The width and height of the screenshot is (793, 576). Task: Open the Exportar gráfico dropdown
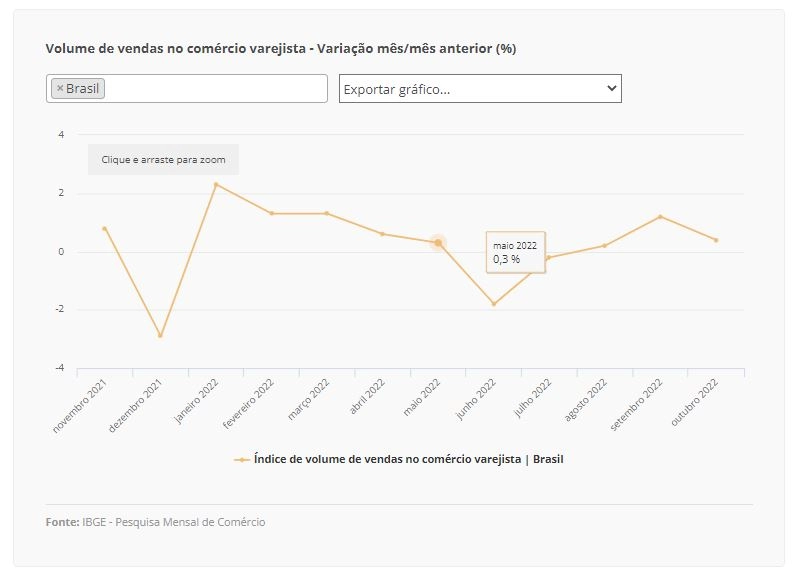tap(480, 88)
